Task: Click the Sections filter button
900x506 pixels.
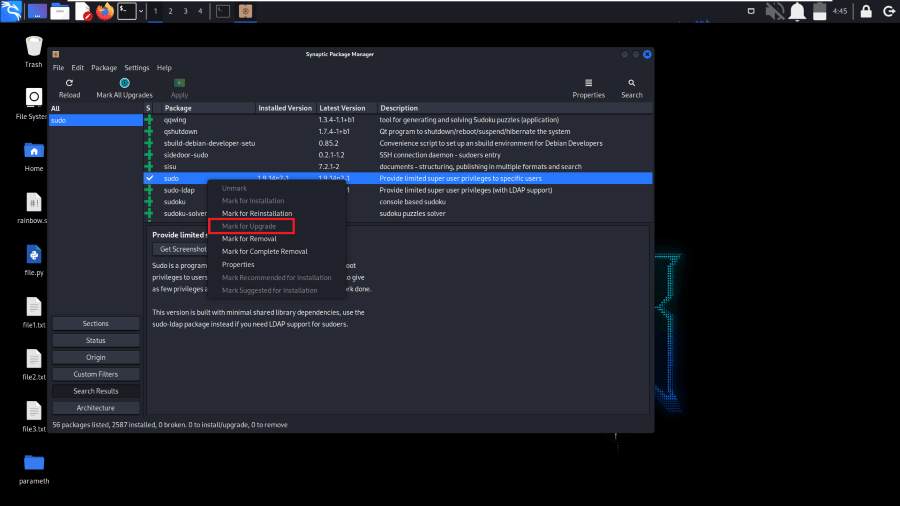Action: [96, 324]
